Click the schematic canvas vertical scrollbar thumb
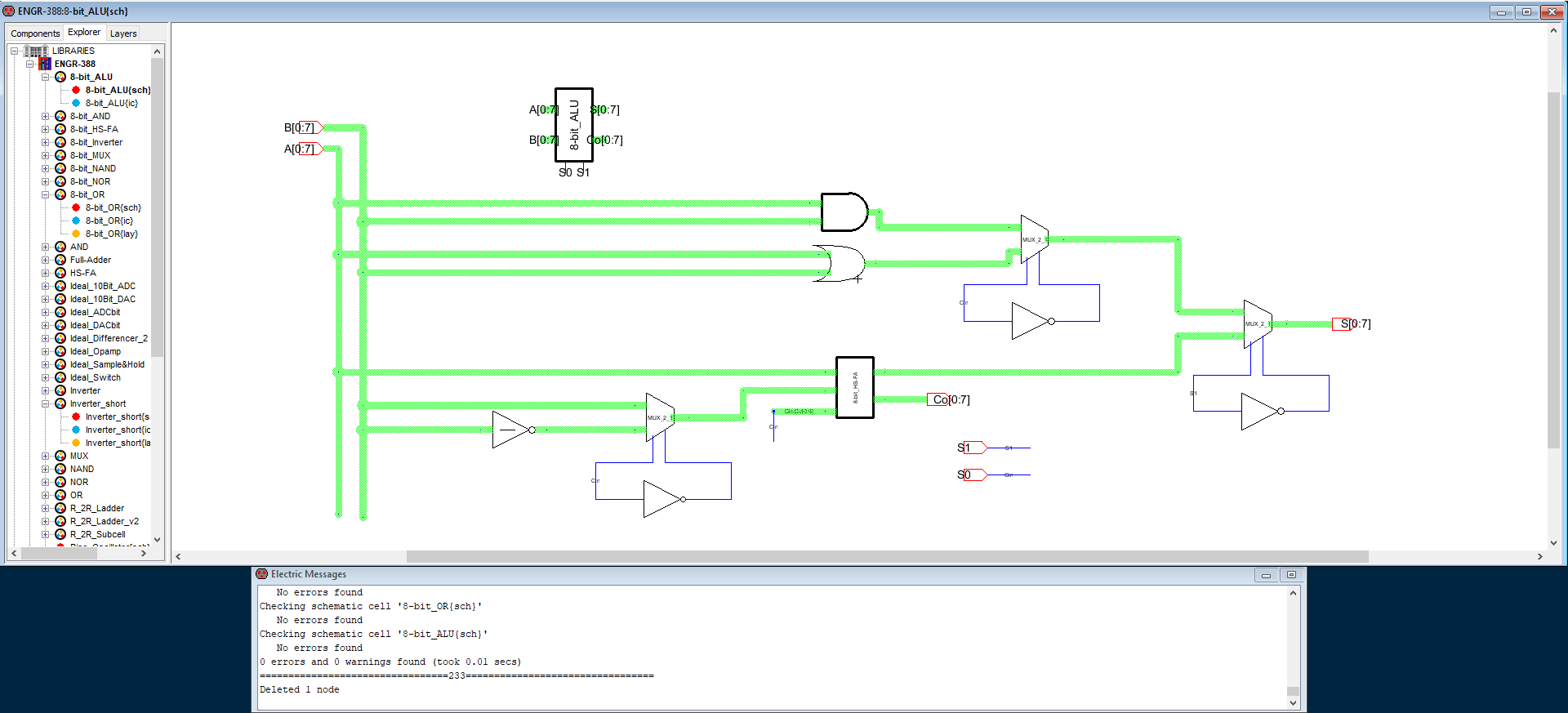 1553,270
